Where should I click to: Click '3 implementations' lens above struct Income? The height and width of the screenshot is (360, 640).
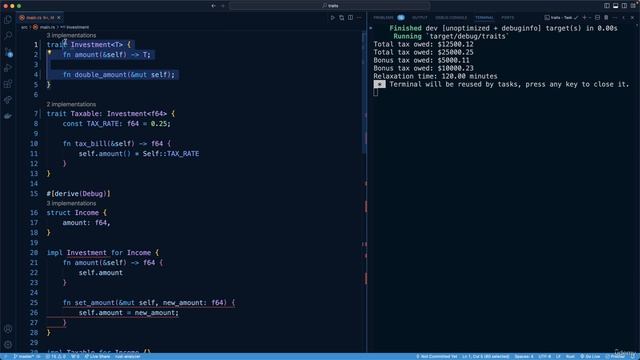point(71,203)
